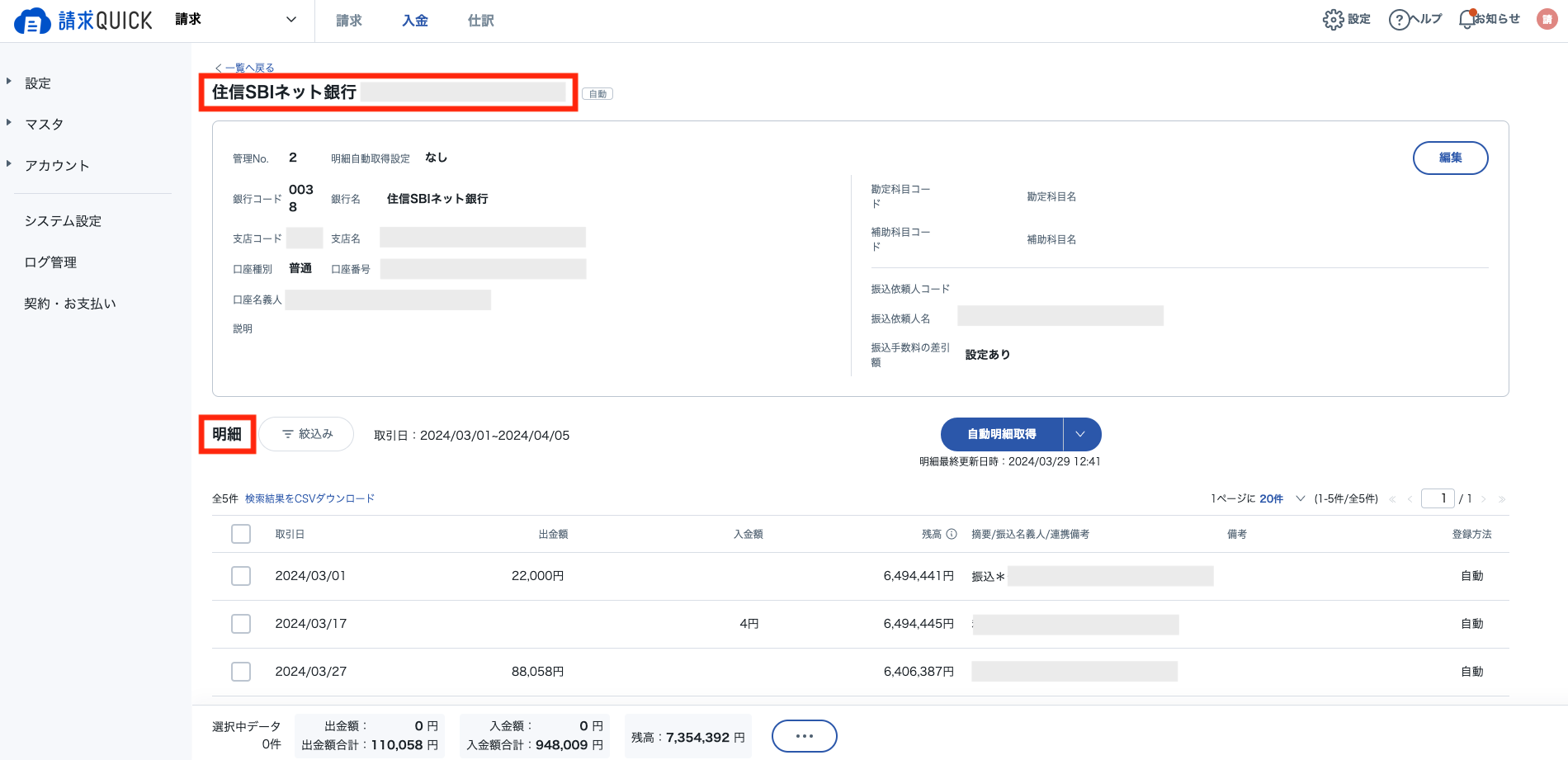Click the 4円 deposit amount
This screenshot has height=760, width=1568.
pos(749,624)
